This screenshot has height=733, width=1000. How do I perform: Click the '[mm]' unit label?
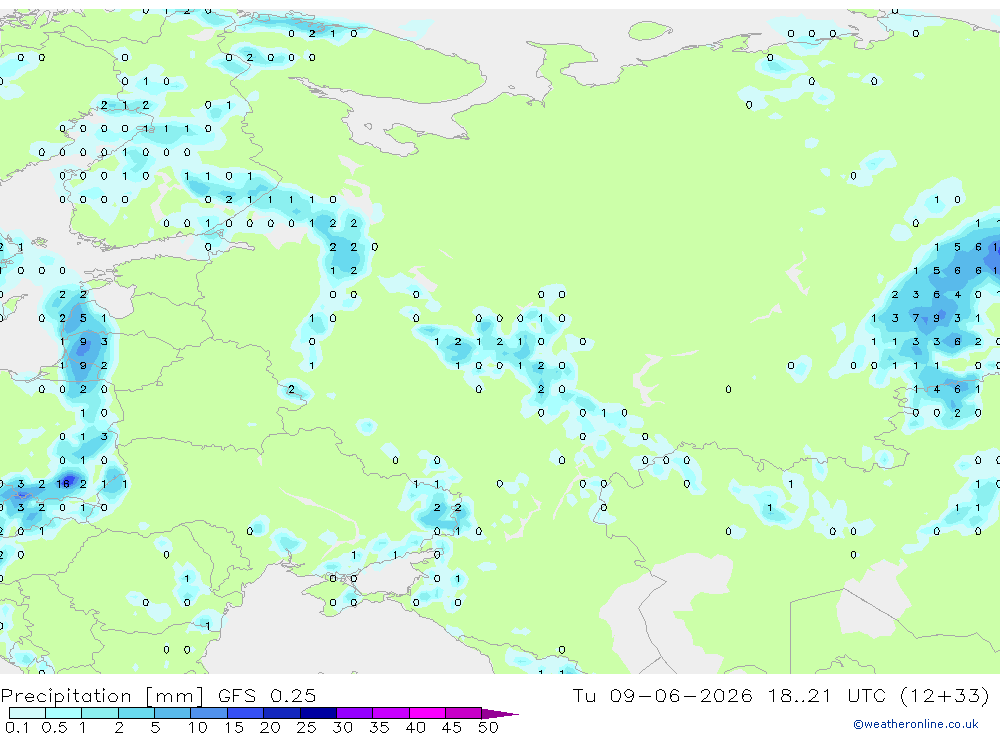(175, 696)
